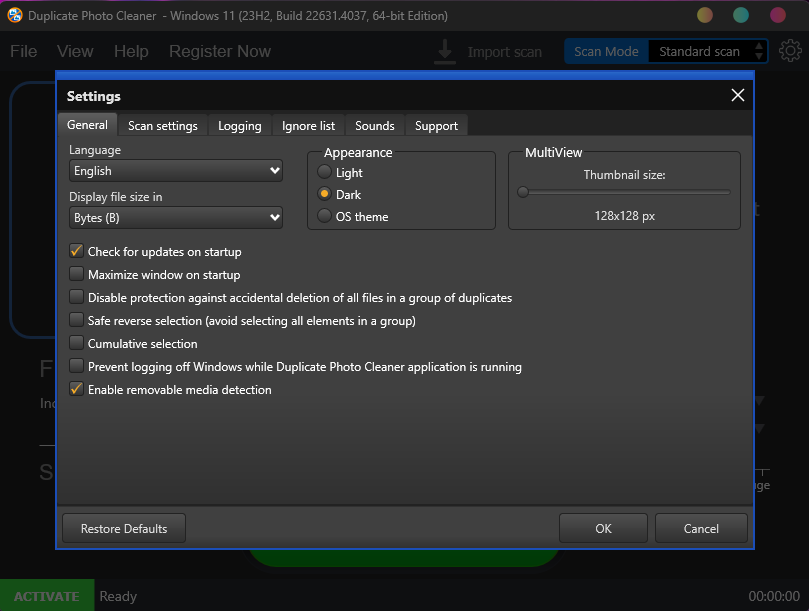The height and width of the screenshot is (611, 809).
Task: Close the Settings dialog with X
Action: coord(738,95)
